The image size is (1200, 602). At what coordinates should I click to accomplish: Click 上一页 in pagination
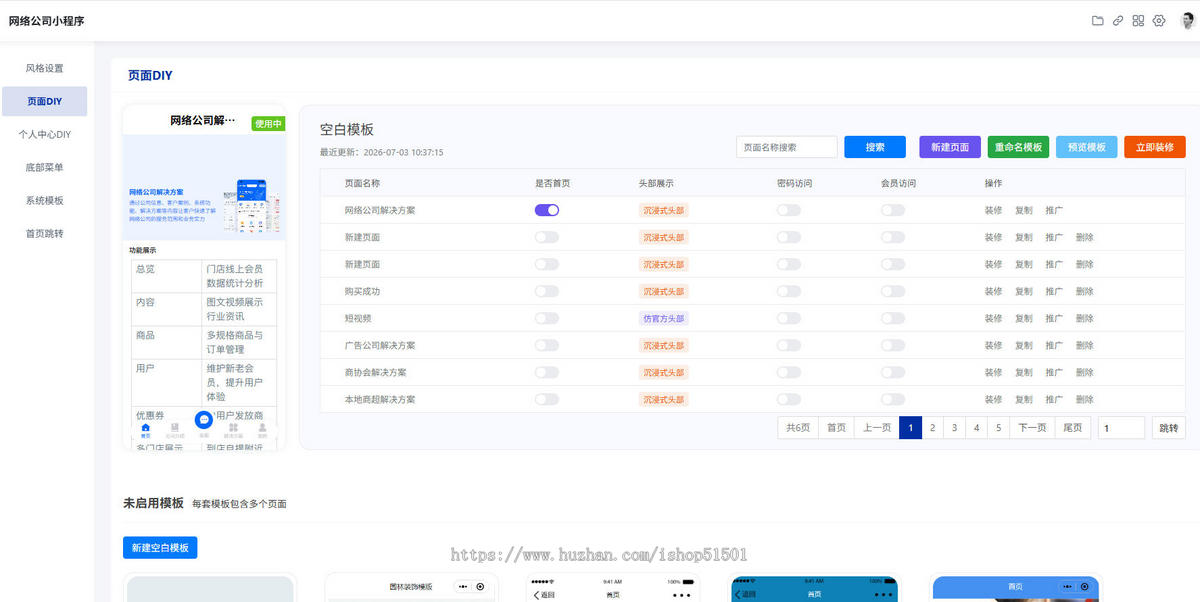pyautogui.click(x=876, y=428)
